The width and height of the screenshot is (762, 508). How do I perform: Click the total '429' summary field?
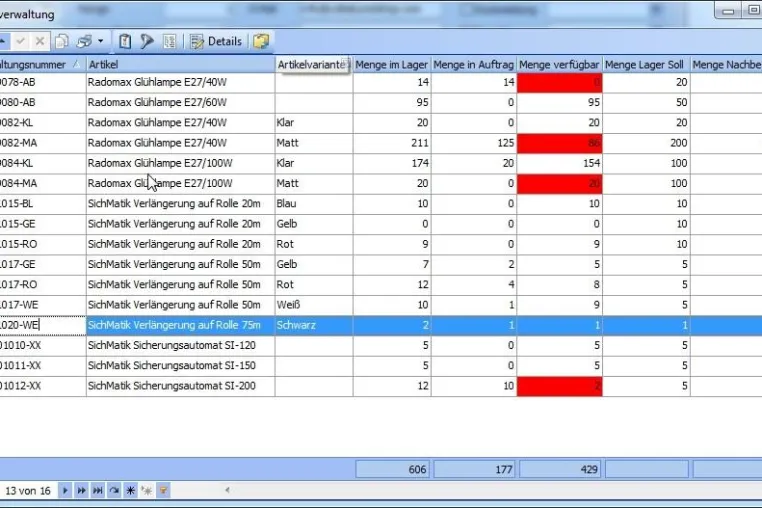[560, 470]
